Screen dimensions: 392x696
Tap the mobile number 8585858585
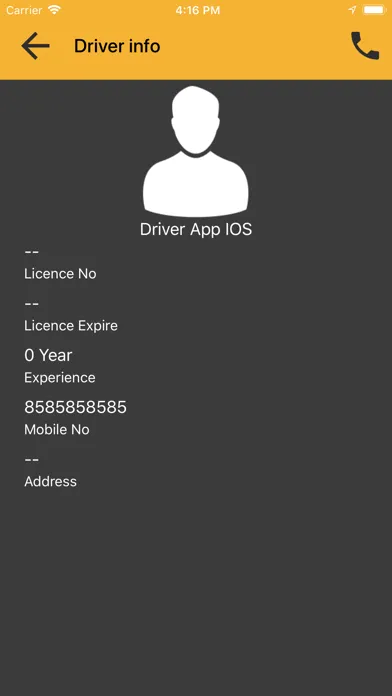pyautogui.click(x=75, y=407)
